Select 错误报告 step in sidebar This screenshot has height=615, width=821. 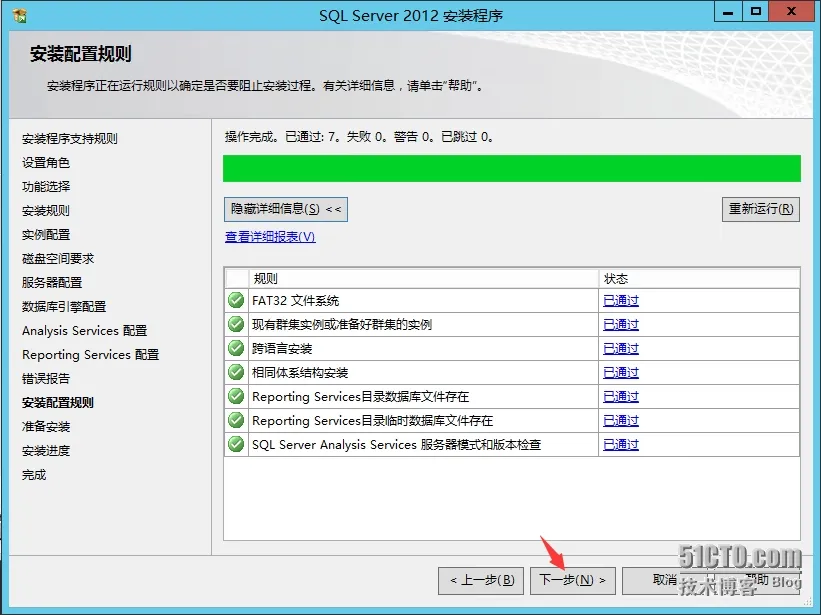click(46, 379)
